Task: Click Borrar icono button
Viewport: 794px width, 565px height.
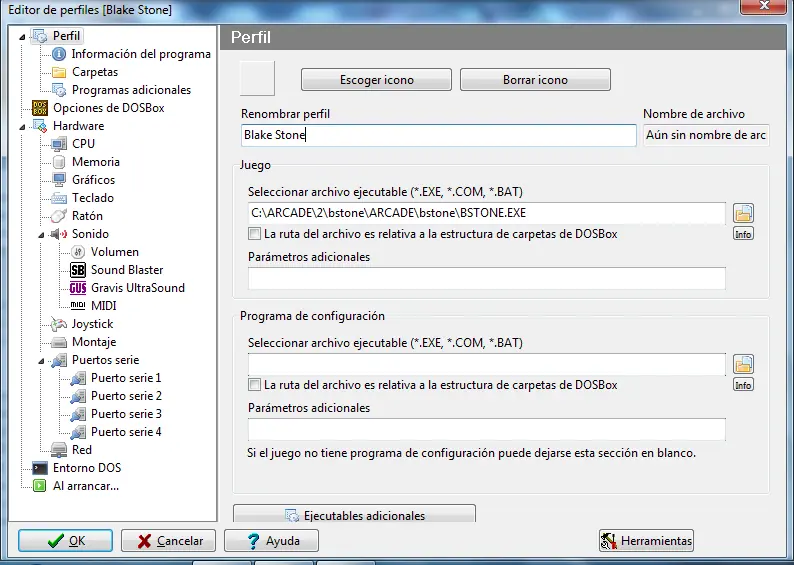Action: (x=535, y=80)
